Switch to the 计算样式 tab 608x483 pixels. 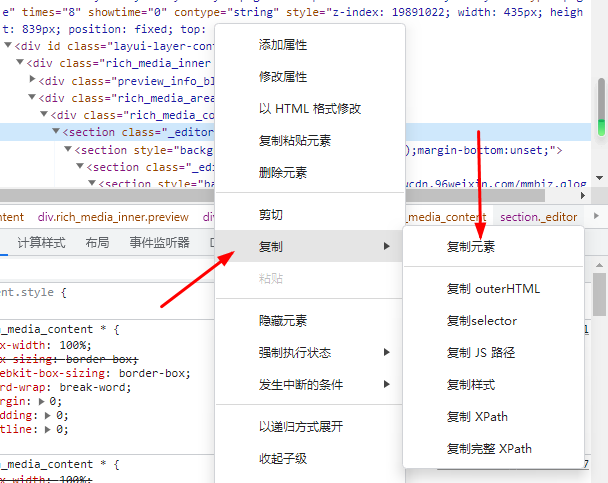tap(41, 243)
